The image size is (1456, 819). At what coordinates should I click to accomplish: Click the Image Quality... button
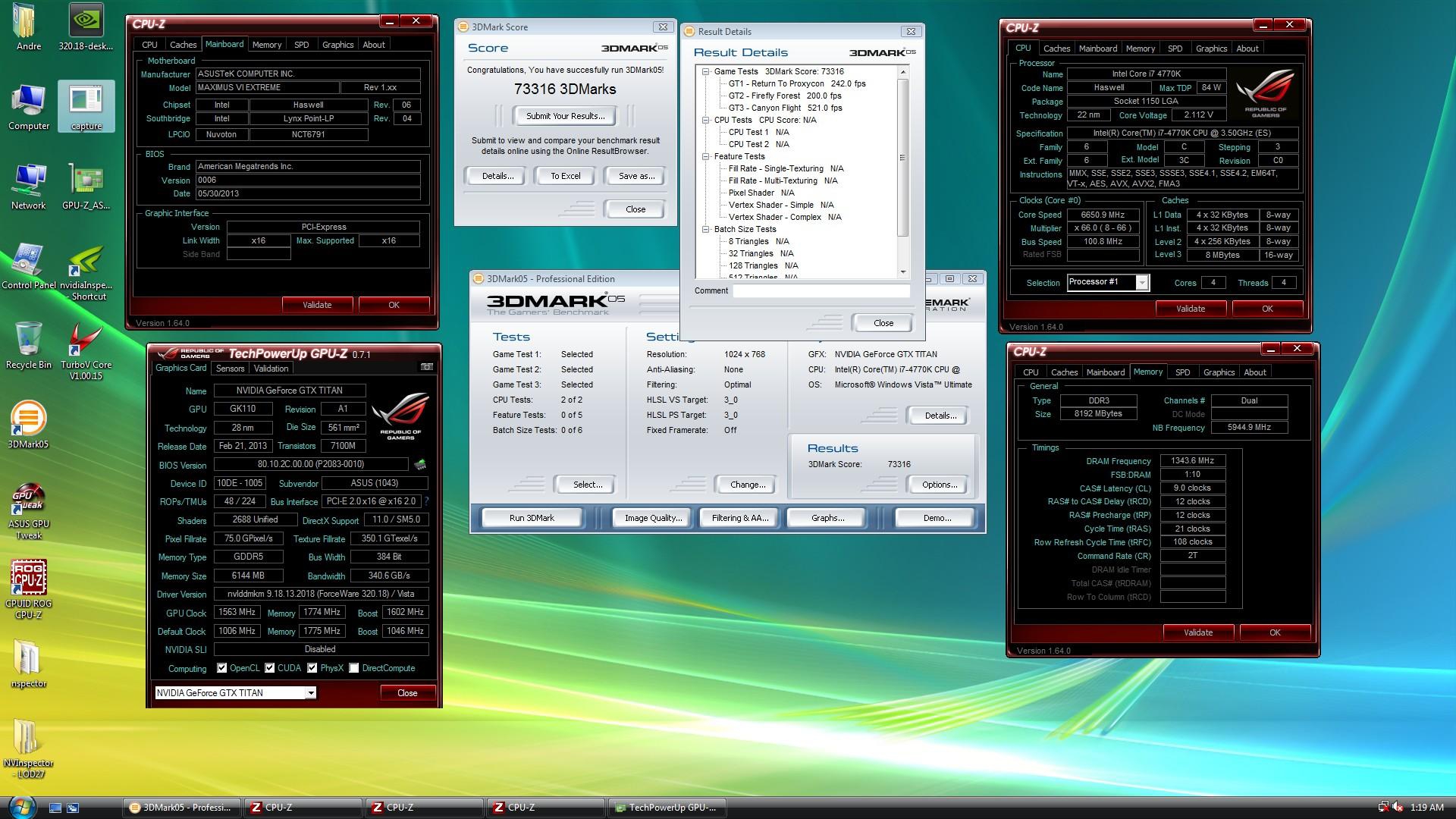click(x=653, y=518)
